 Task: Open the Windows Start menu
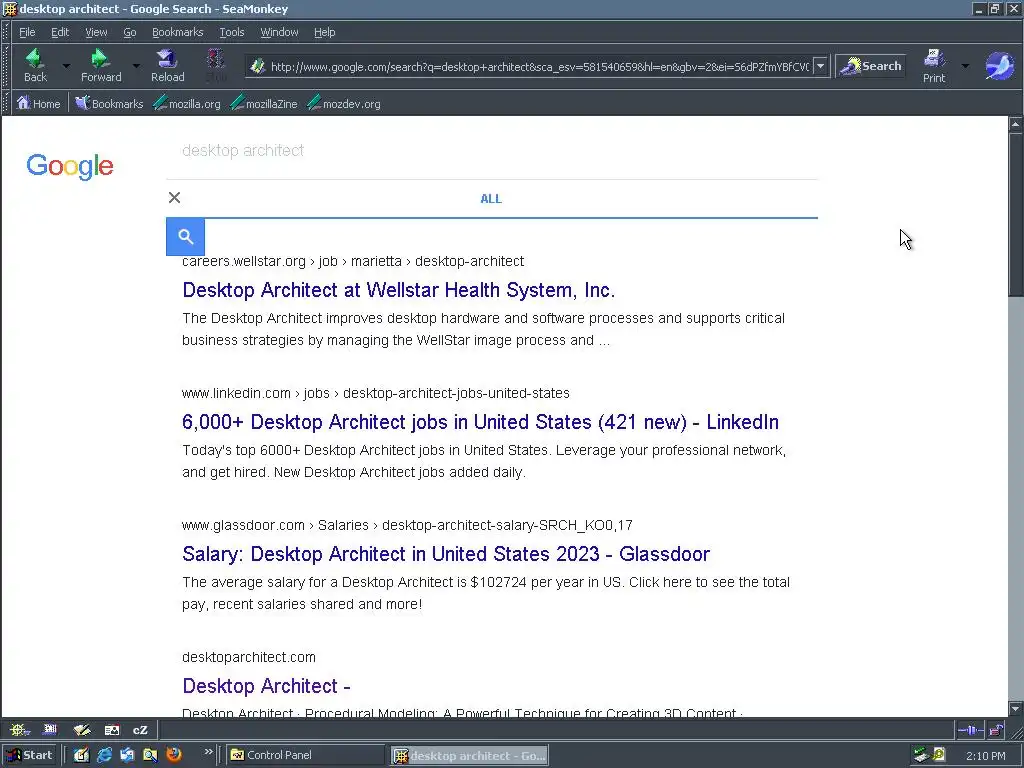point(29,755)
